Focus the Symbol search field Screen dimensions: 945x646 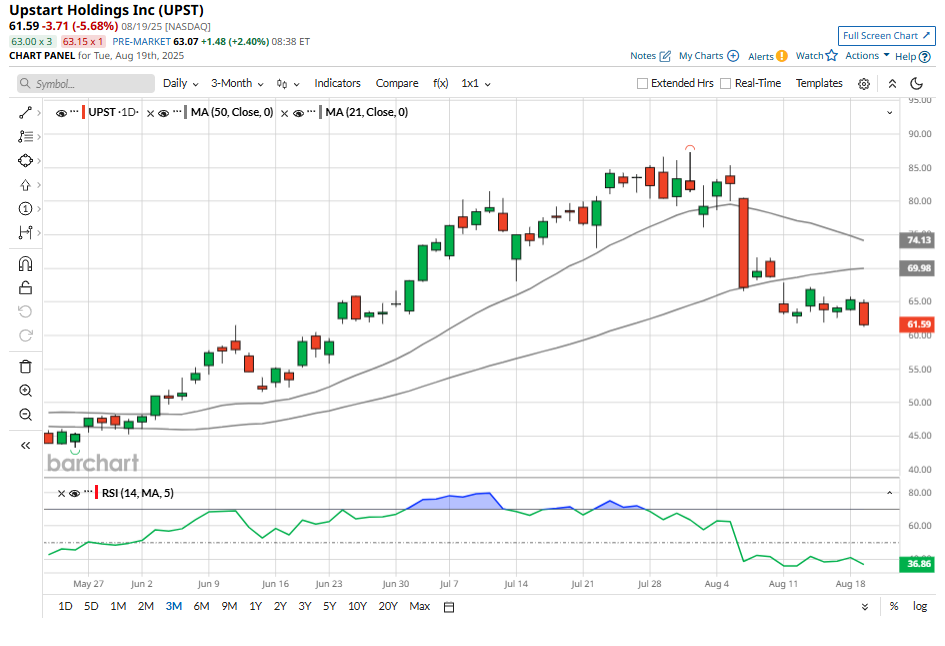click(86, 84)
